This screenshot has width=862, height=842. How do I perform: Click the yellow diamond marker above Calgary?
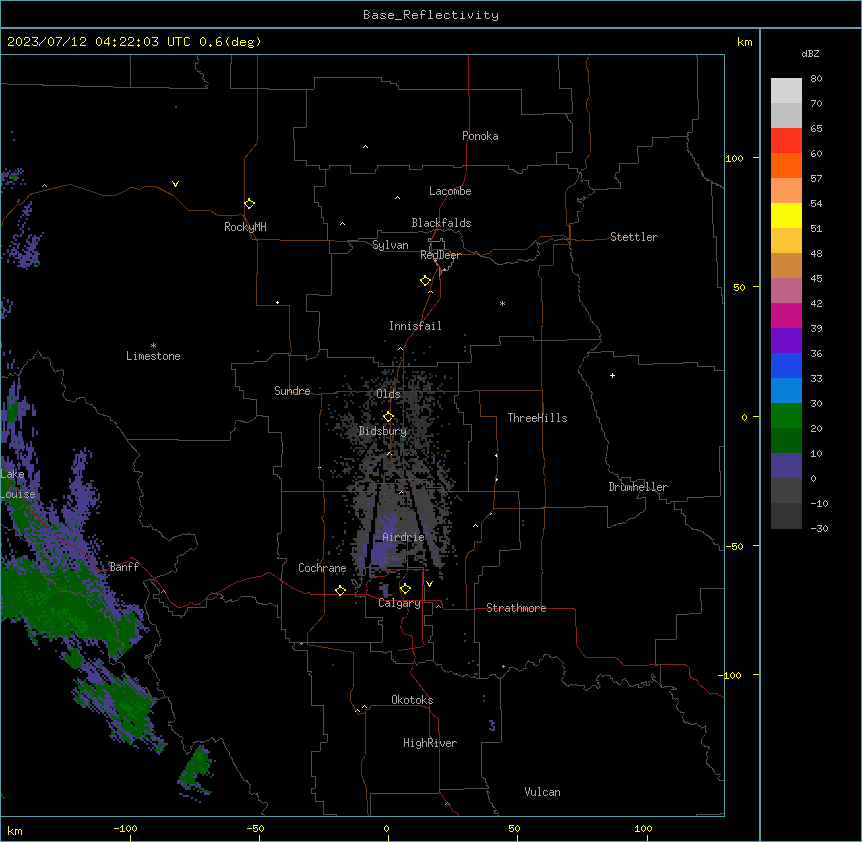tap(405, 589)
